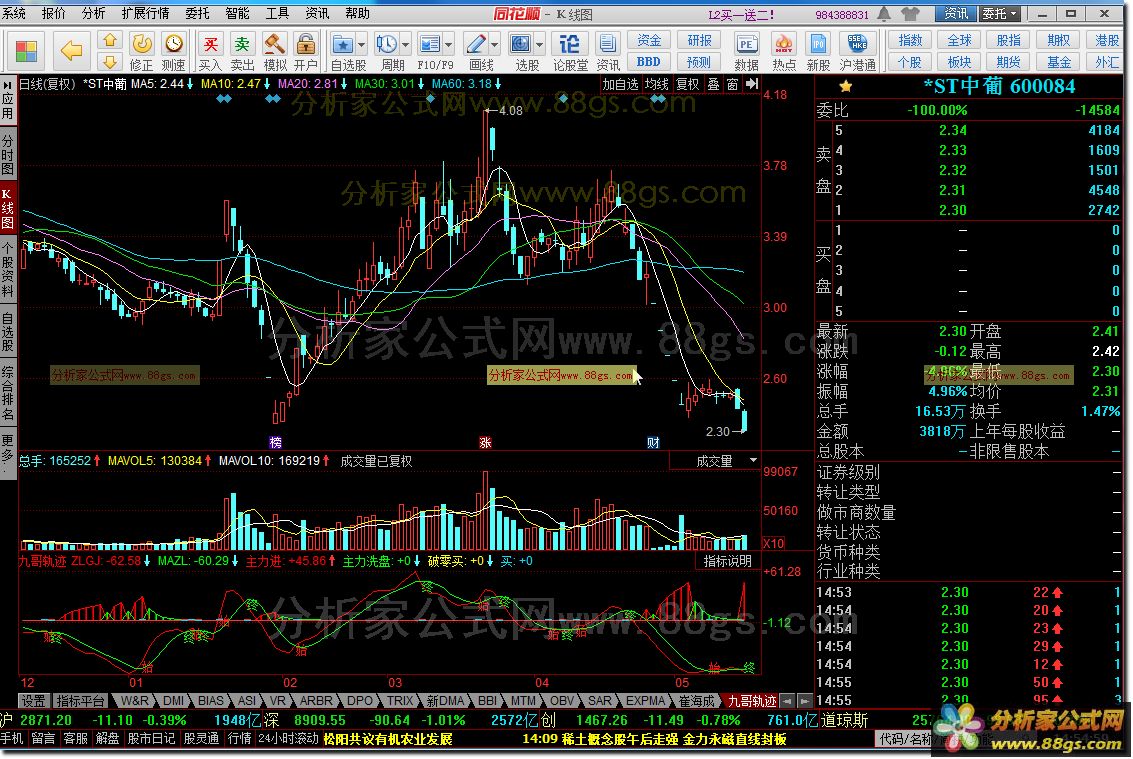Image resolution: width=1133 pixels, height=759 pixels.
Task: Click the notification bell icon in title bar
Action: [884, 14]
